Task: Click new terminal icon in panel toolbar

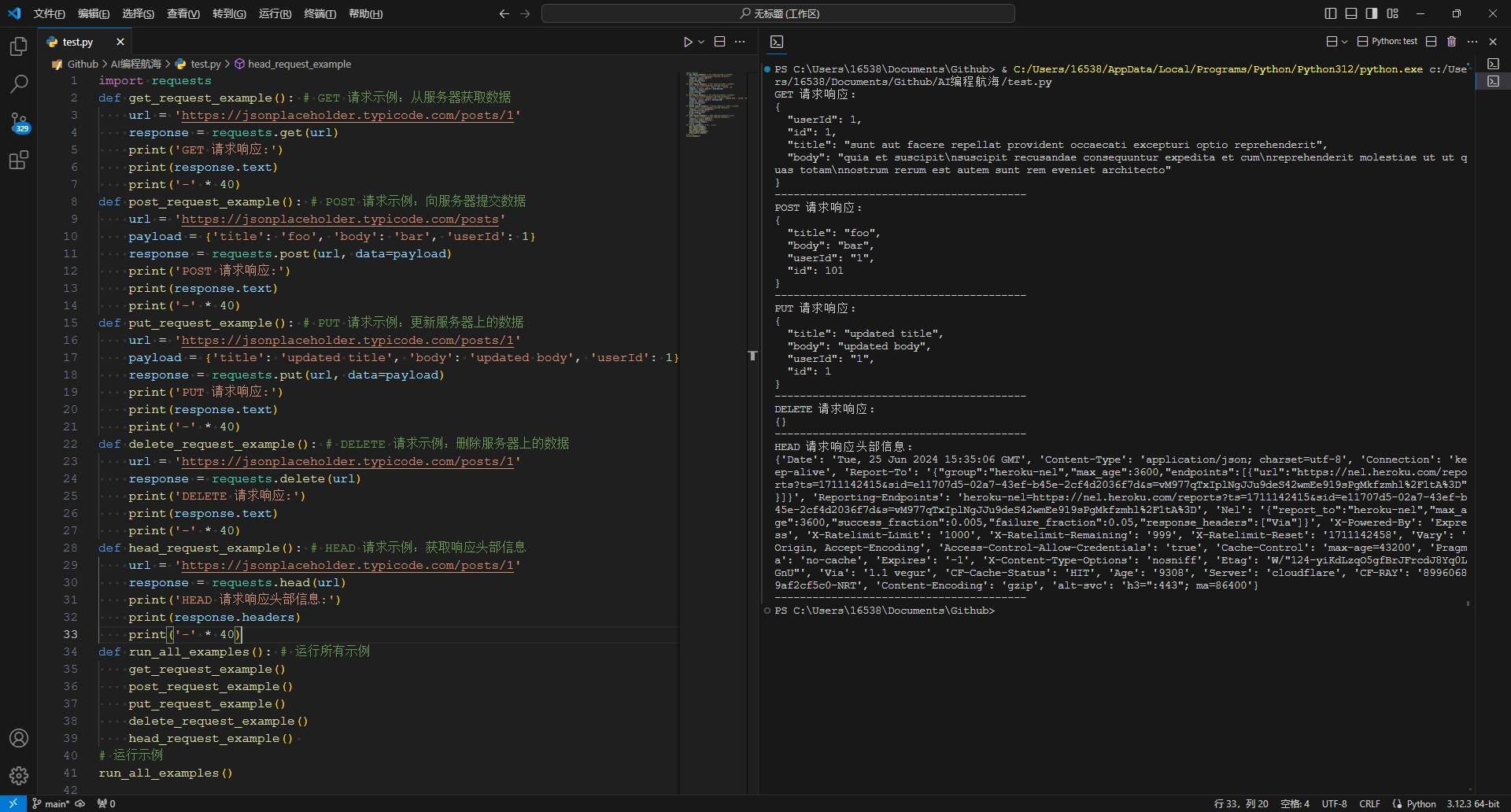Action: (1332, 42)
